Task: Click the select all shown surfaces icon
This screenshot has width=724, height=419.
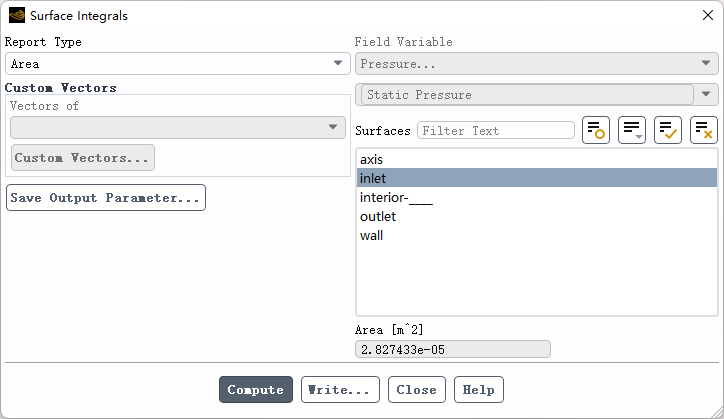Action: [668, 130]
